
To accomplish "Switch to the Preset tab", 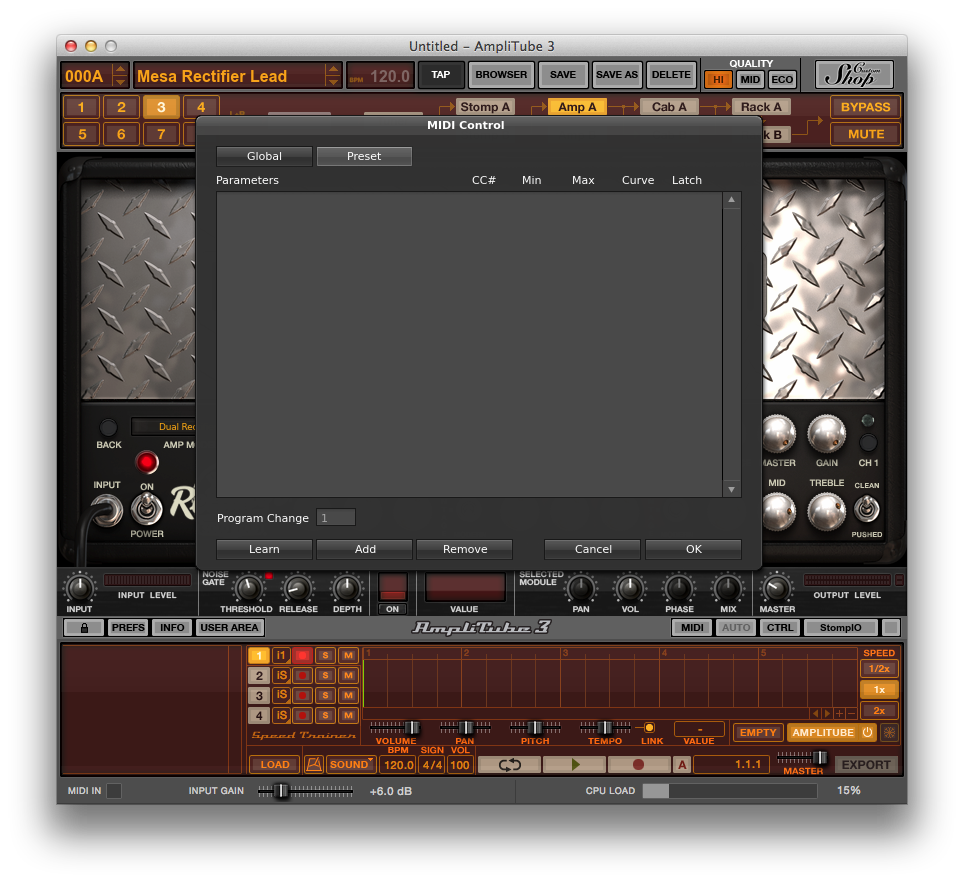I will click(x=364, y=156).
